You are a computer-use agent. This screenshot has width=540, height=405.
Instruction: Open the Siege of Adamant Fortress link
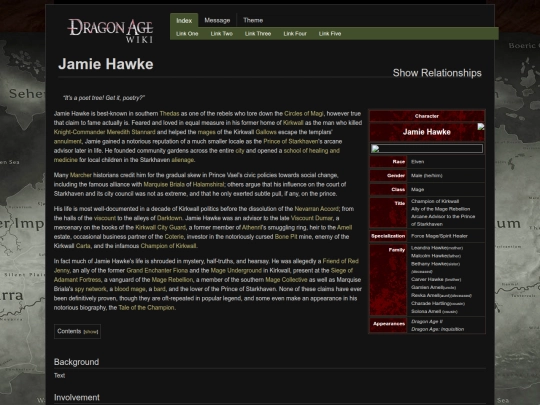click(x=342, y=270)
